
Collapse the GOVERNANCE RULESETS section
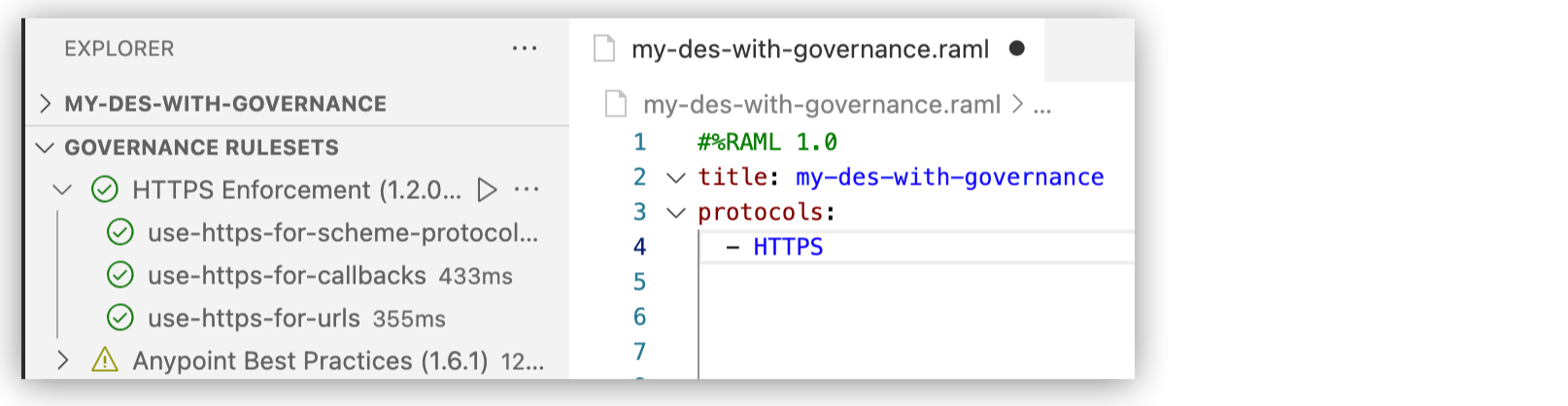(45, 148)
